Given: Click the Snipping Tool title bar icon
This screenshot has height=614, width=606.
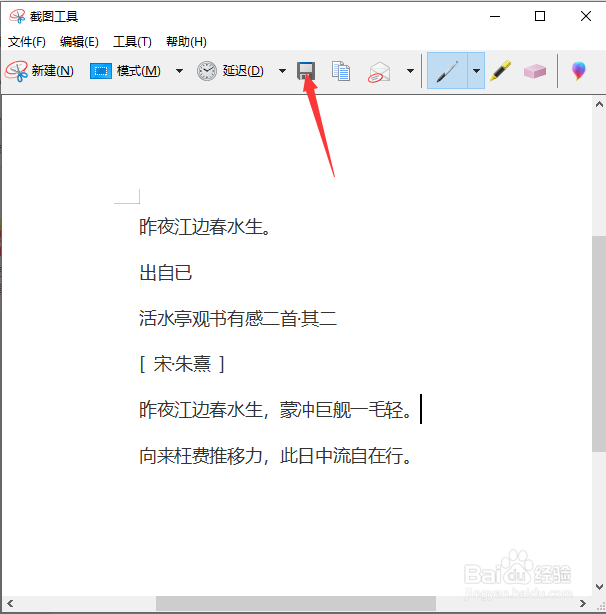Looking at the screenshot, I should (17, 16).
